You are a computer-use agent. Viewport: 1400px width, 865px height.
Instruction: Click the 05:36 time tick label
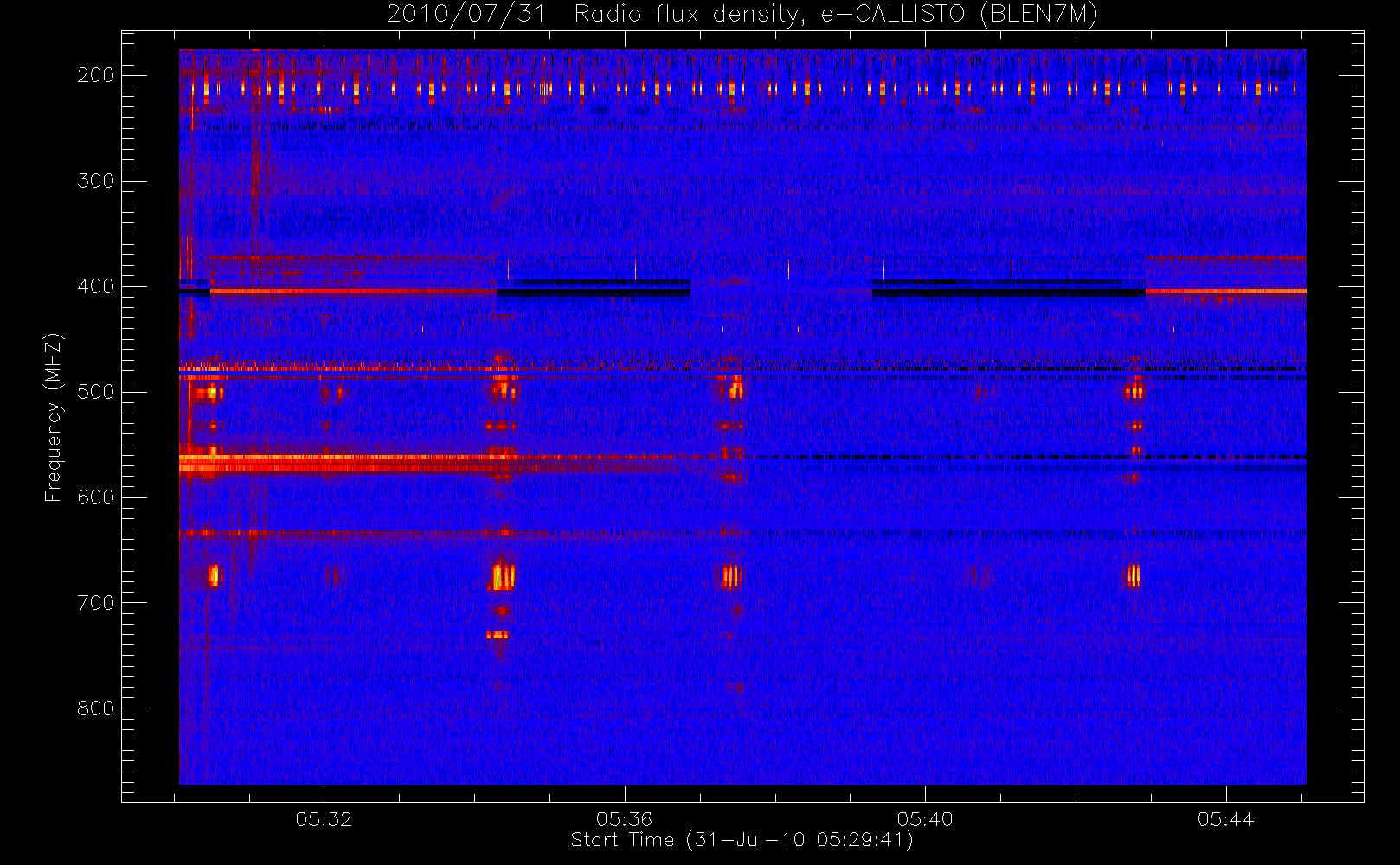point(624,819)
